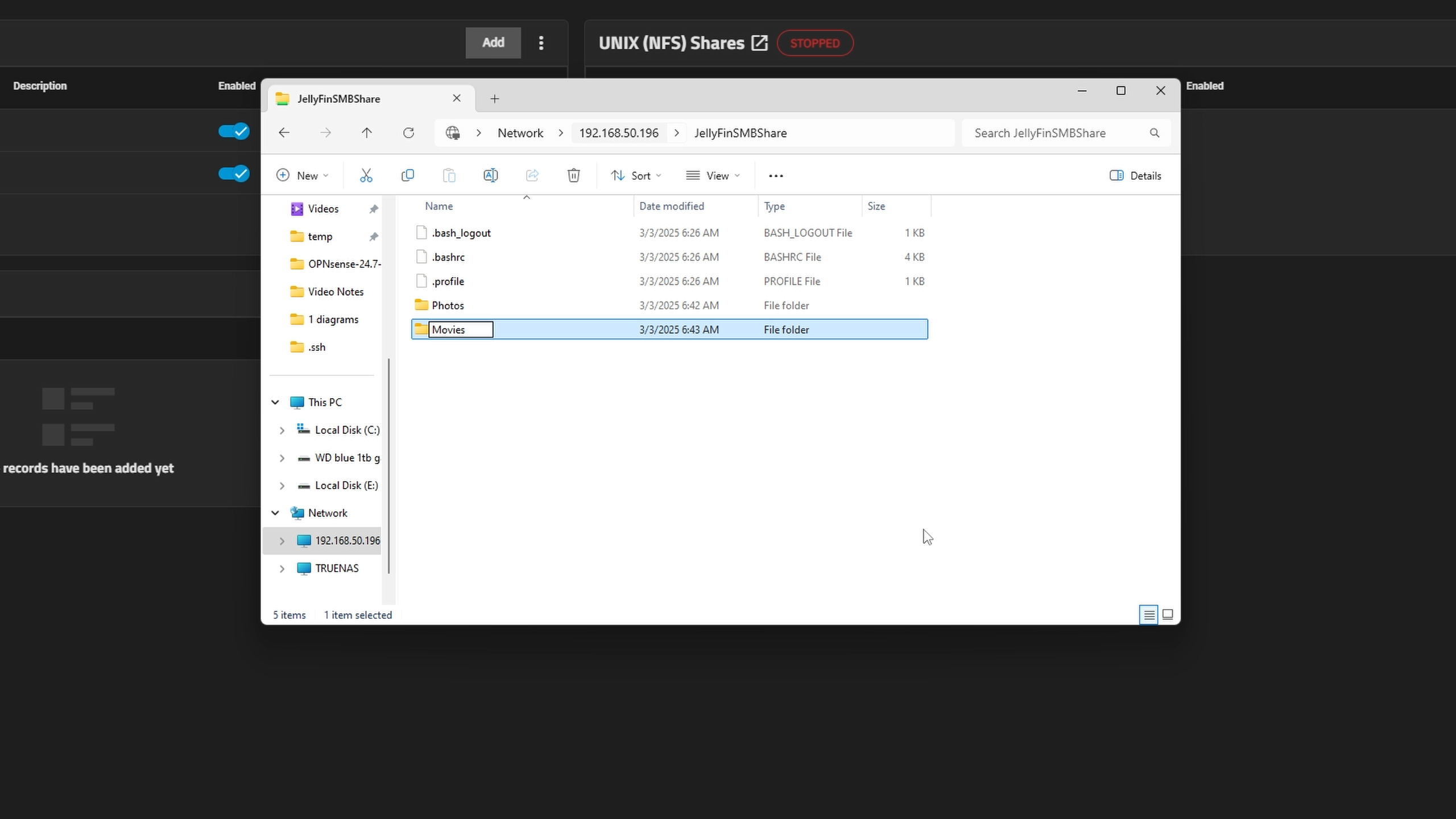
Task: Go up one level with the up arrow
Action: [366, 133]
